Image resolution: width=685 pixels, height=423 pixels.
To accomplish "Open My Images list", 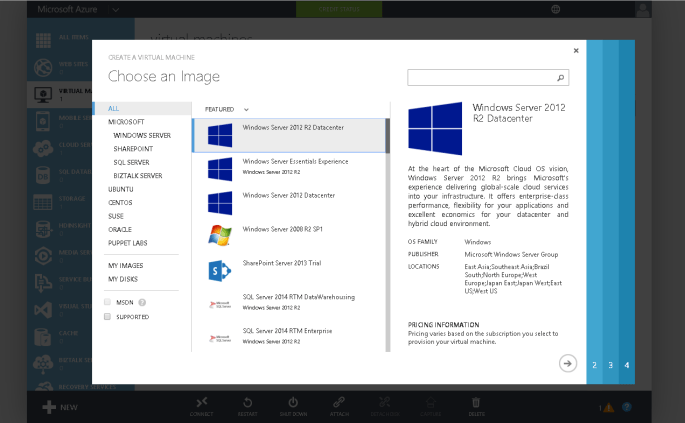I will 125,266.
